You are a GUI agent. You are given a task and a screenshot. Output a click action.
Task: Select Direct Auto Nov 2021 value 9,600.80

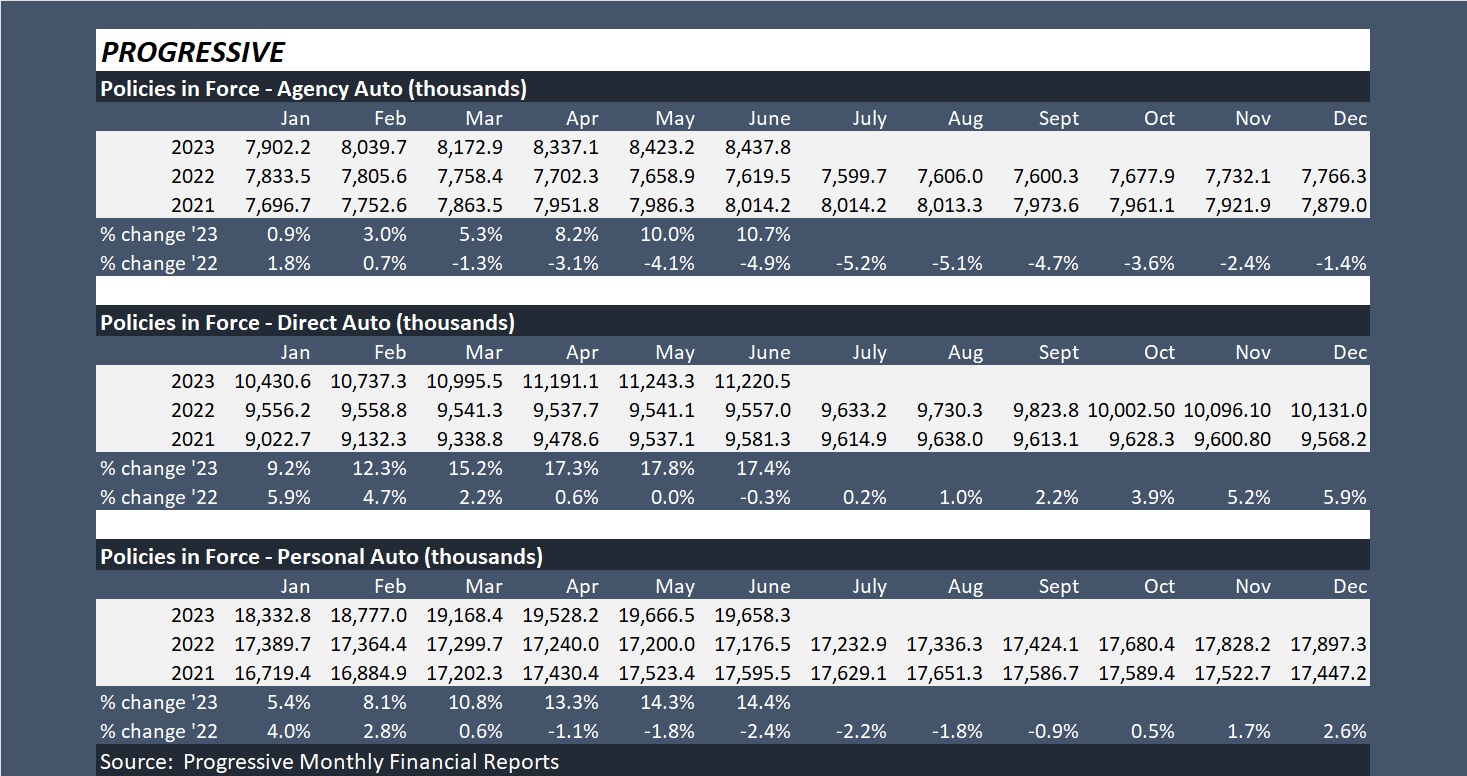point(1225,439)
